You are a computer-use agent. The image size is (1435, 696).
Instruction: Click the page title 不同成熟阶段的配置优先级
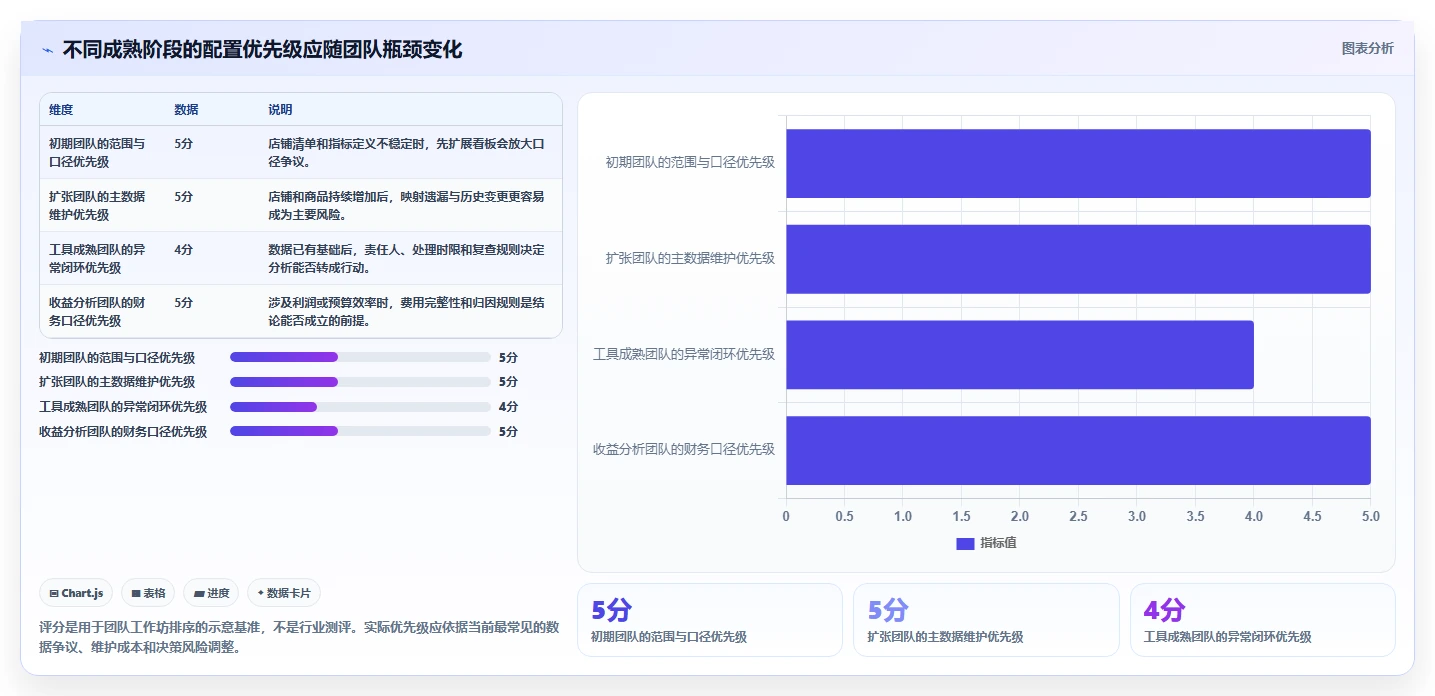[x=262, y=50]
